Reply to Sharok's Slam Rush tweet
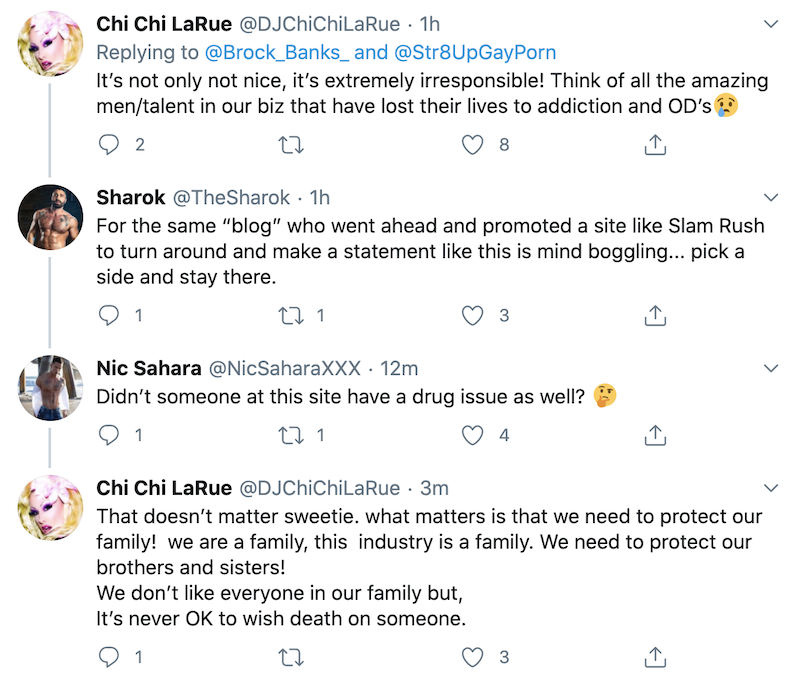This screenshot has width=800, height=682. click(x=109, y=316)
